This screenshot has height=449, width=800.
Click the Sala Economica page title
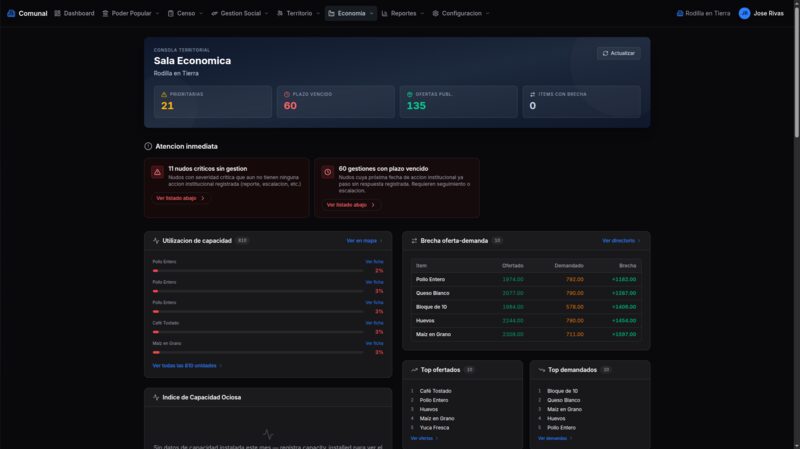tap(192, 61)
